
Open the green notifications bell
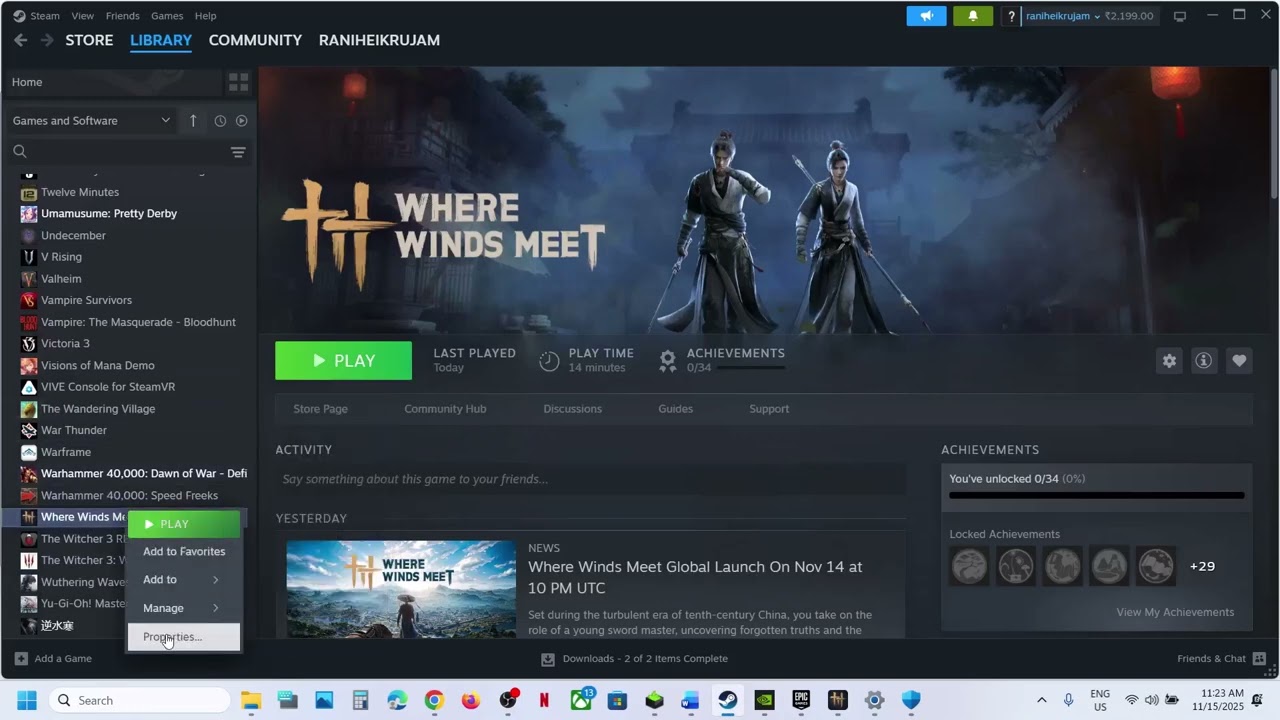(973, 16)
